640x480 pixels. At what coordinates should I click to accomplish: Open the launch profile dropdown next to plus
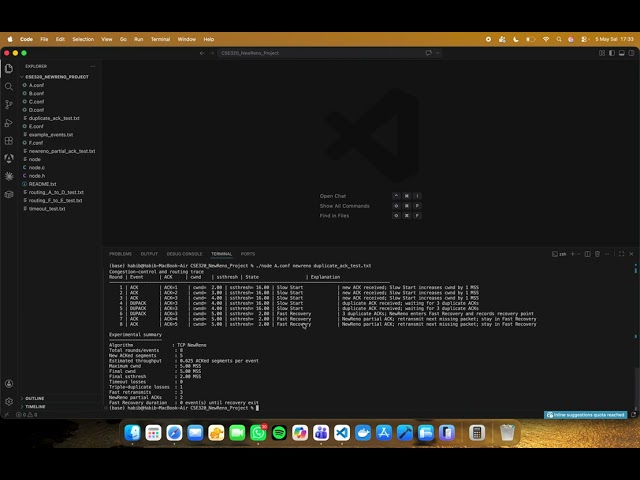coord(579,254)
